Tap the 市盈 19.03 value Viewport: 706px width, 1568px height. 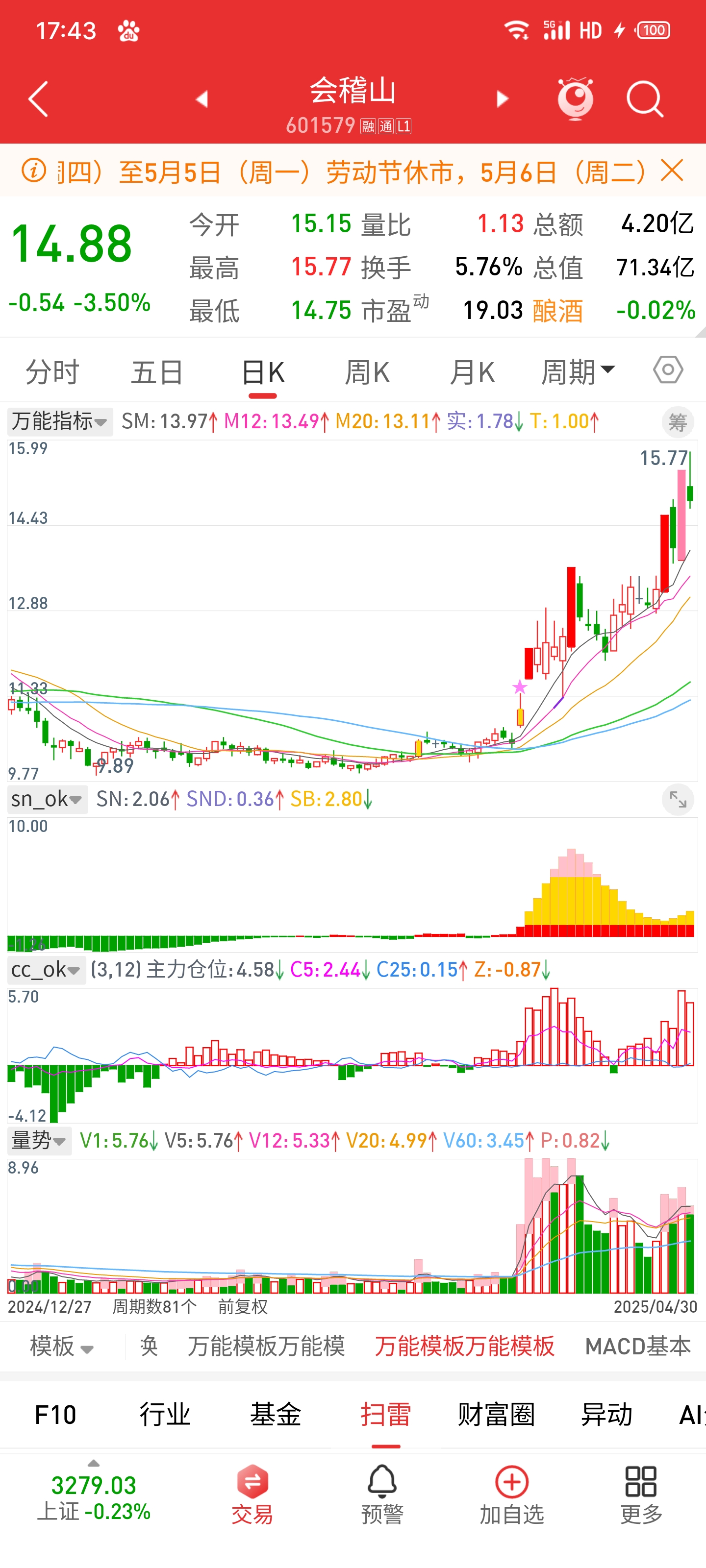pos(493,311)
